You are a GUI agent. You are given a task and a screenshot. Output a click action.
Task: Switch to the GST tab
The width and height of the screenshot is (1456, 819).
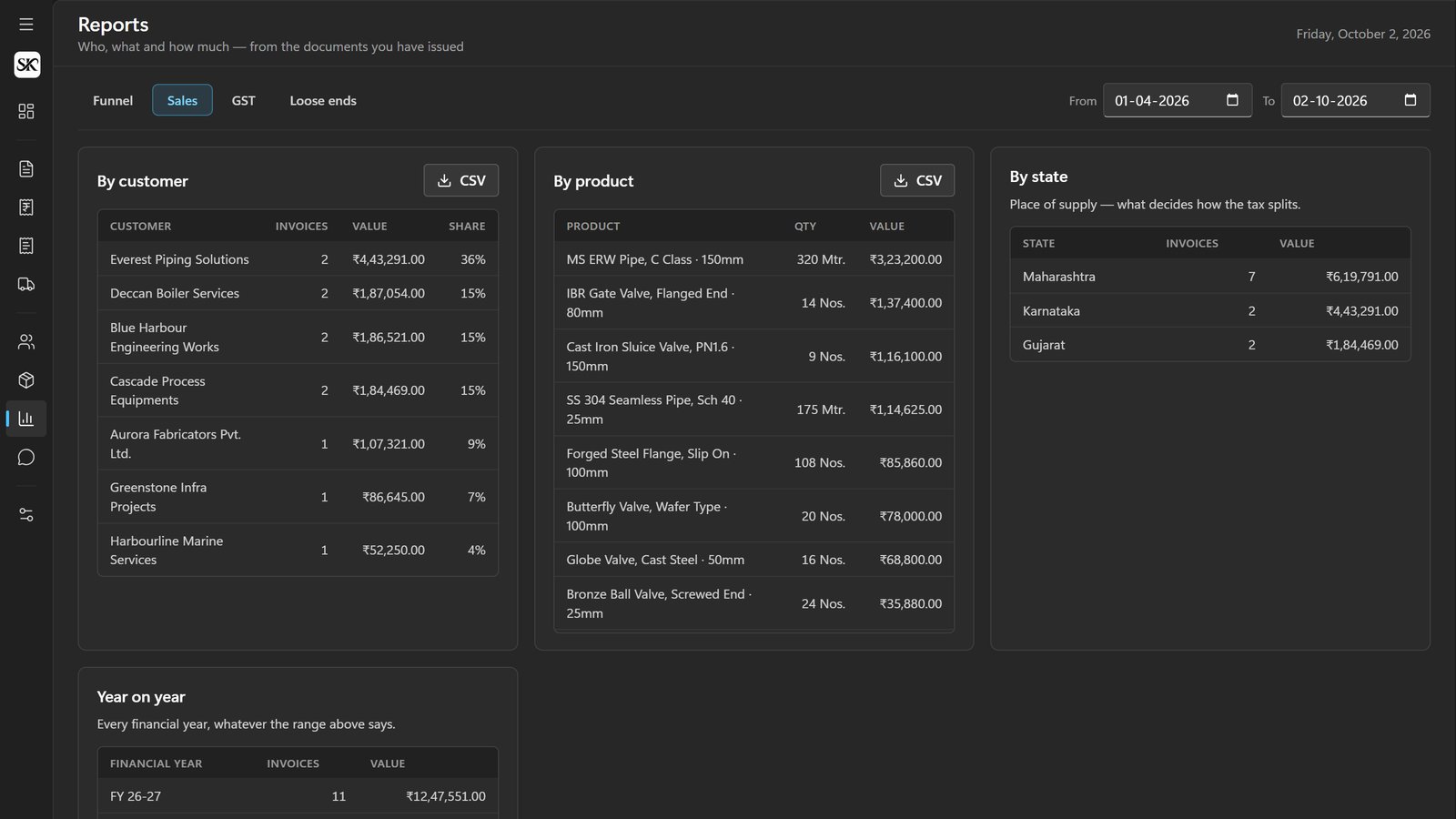click(243, 100)
